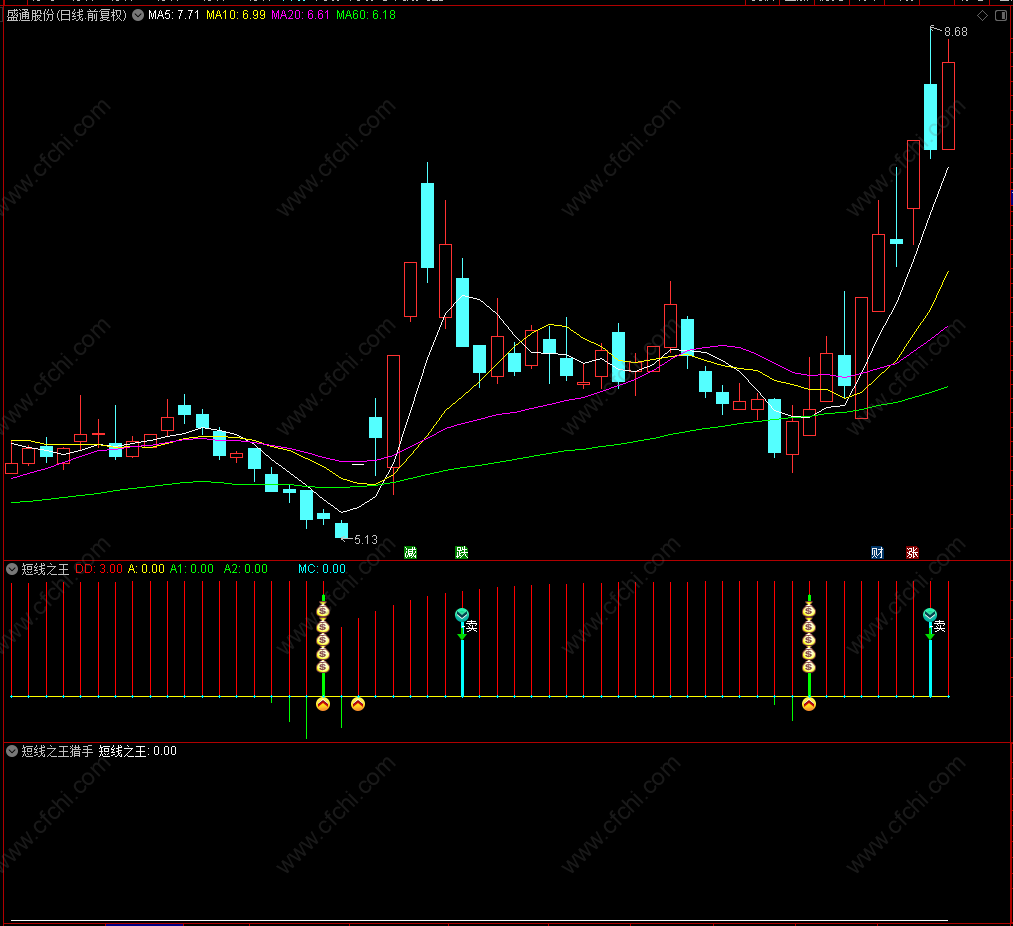Select the DD: 3.00 value
Image resolution: width=1013 pixels, height=926 pixels.
(x=99, y=569)
